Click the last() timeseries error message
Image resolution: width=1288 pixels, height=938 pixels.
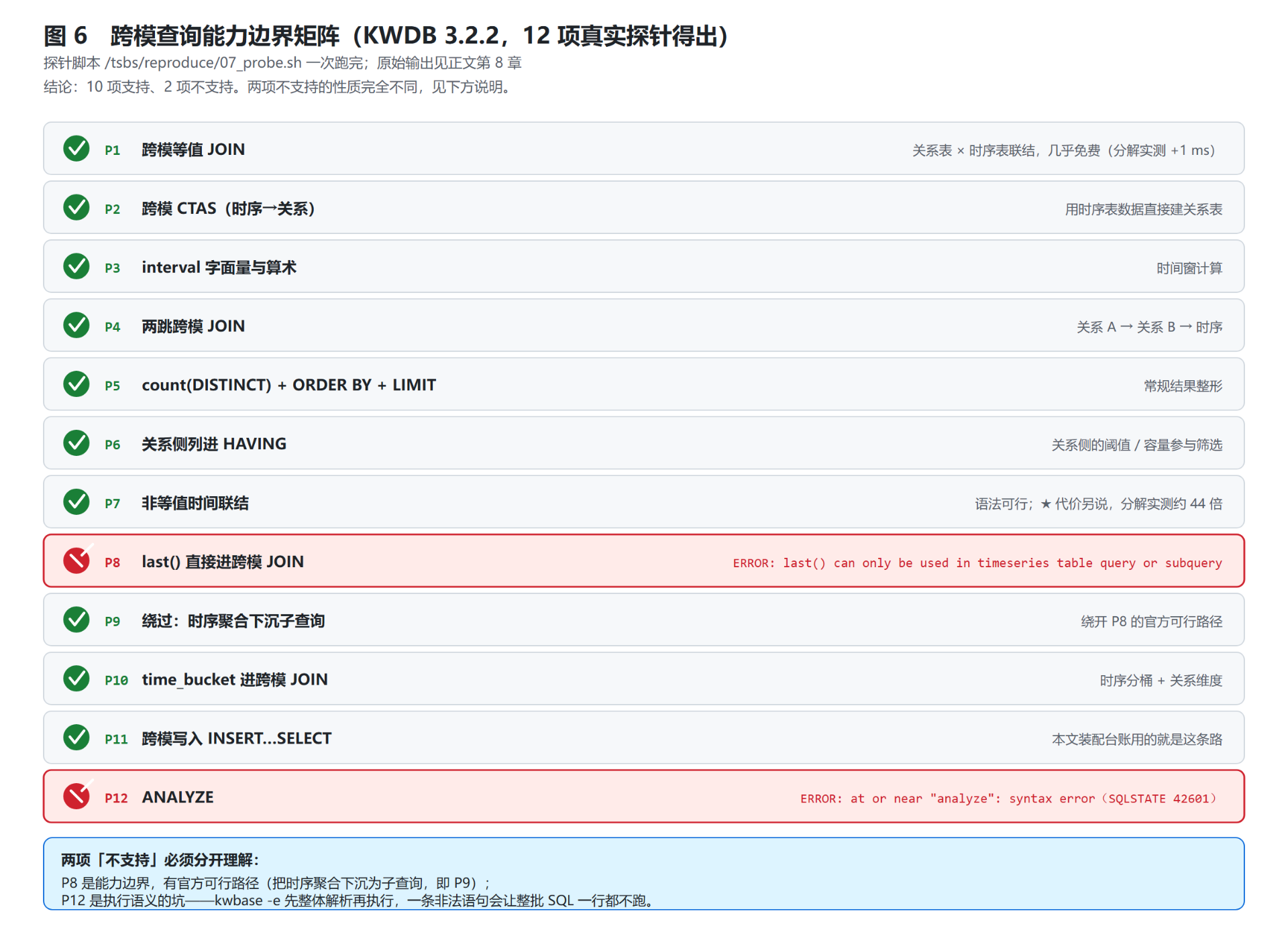pyautogui.click(x=977, y=563)
